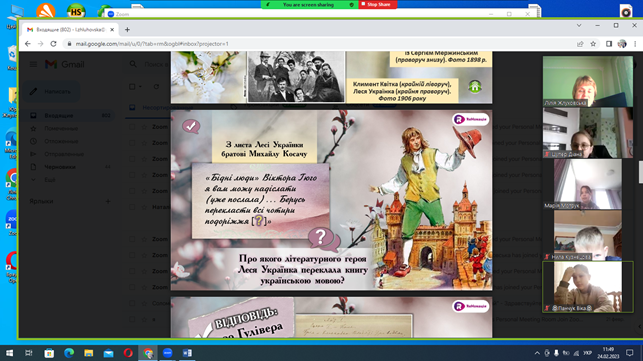
Task: Share this page using Chrome share icon
Action: tap(580, 43)
